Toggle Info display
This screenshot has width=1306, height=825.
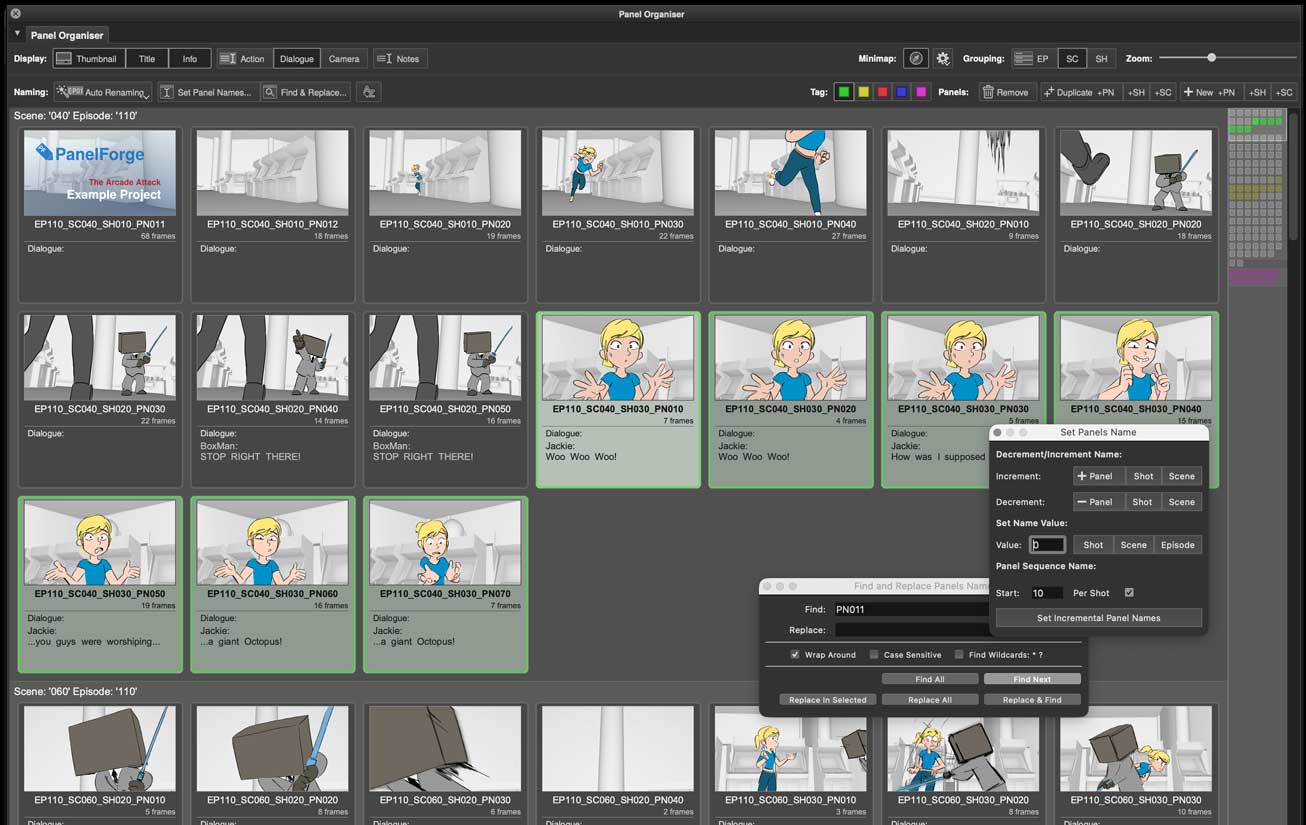click(x=190, y=59)
